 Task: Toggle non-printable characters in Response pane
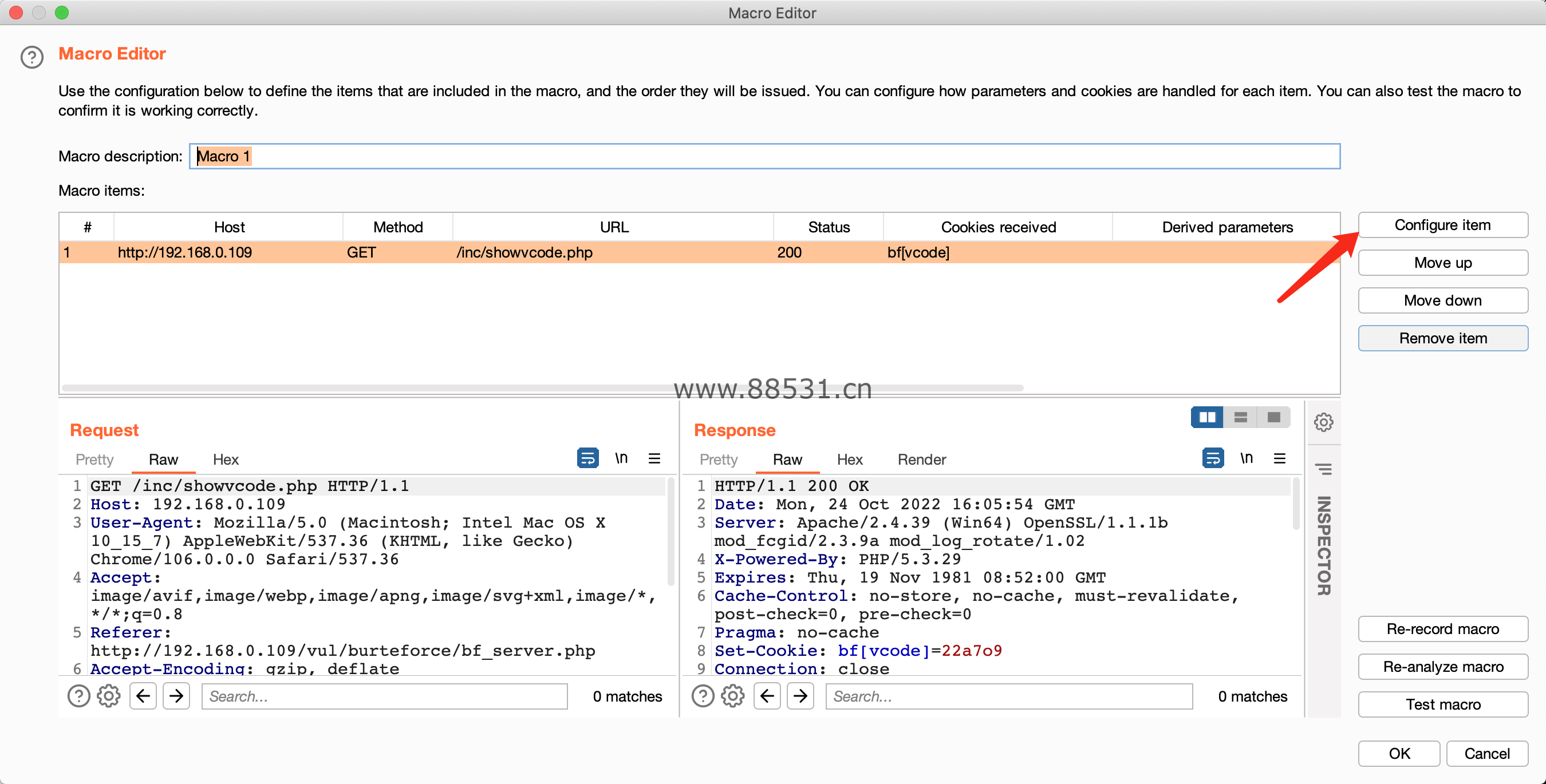1247,458
